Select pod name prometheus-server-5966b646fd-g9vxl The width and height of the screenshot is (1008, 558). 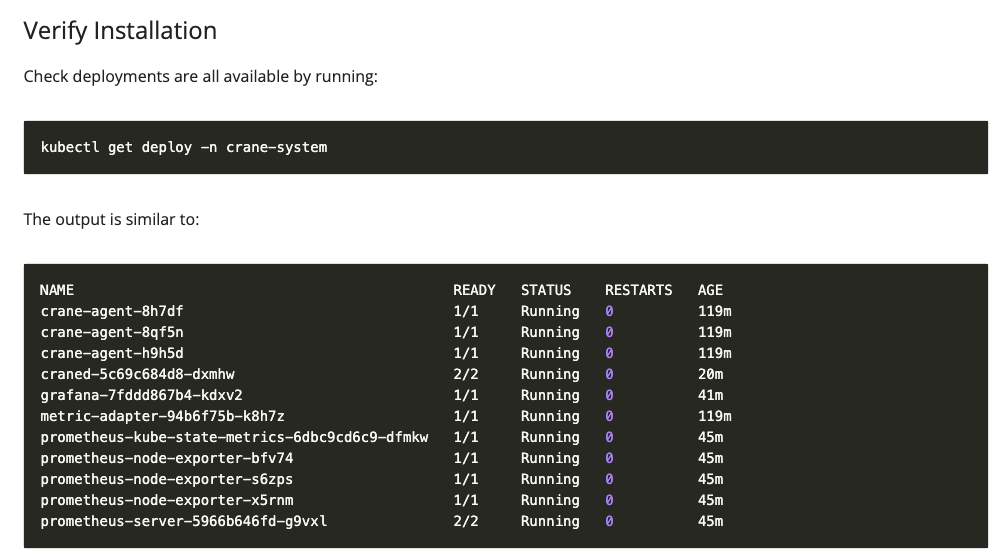coord(184,521)
